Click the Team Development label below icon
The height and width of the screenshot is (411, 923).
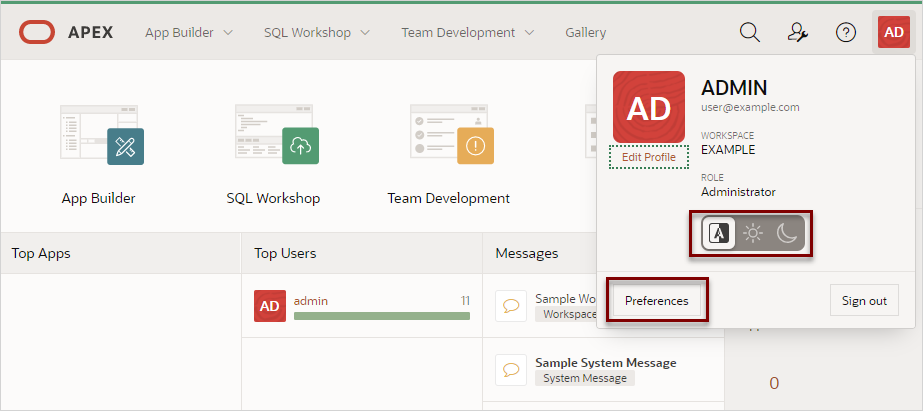[449, 198]
